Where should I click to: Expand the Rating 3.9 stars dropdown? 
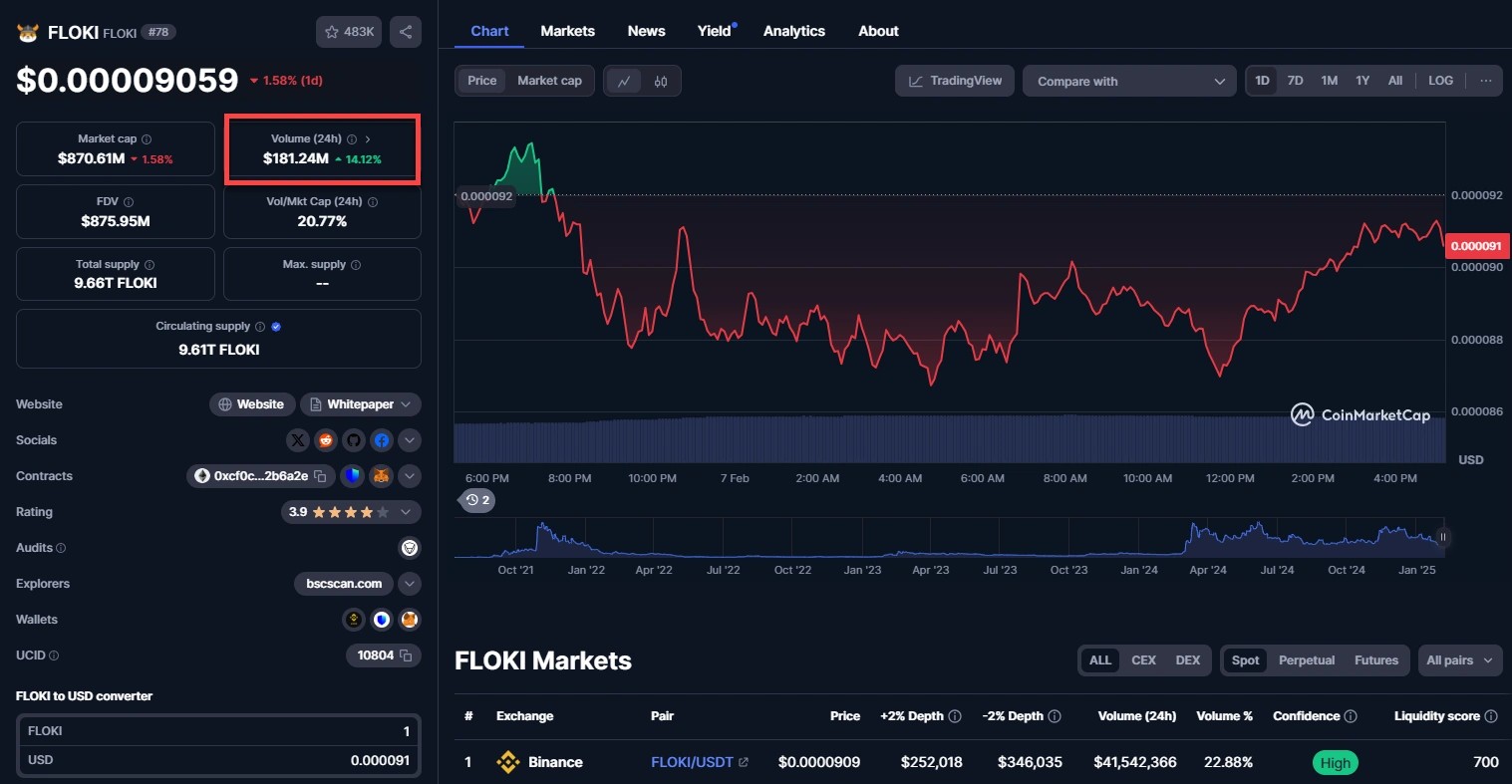406,512
